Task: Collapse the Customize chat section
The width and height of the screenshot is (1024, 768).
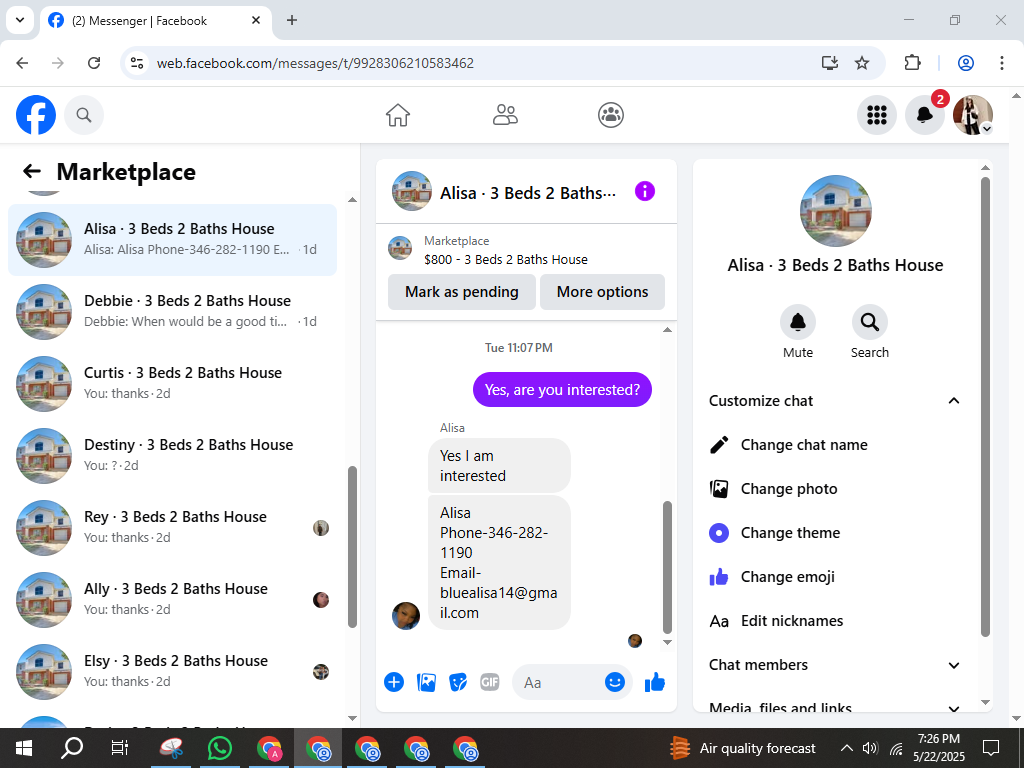Action: click(x=835, y=401)
